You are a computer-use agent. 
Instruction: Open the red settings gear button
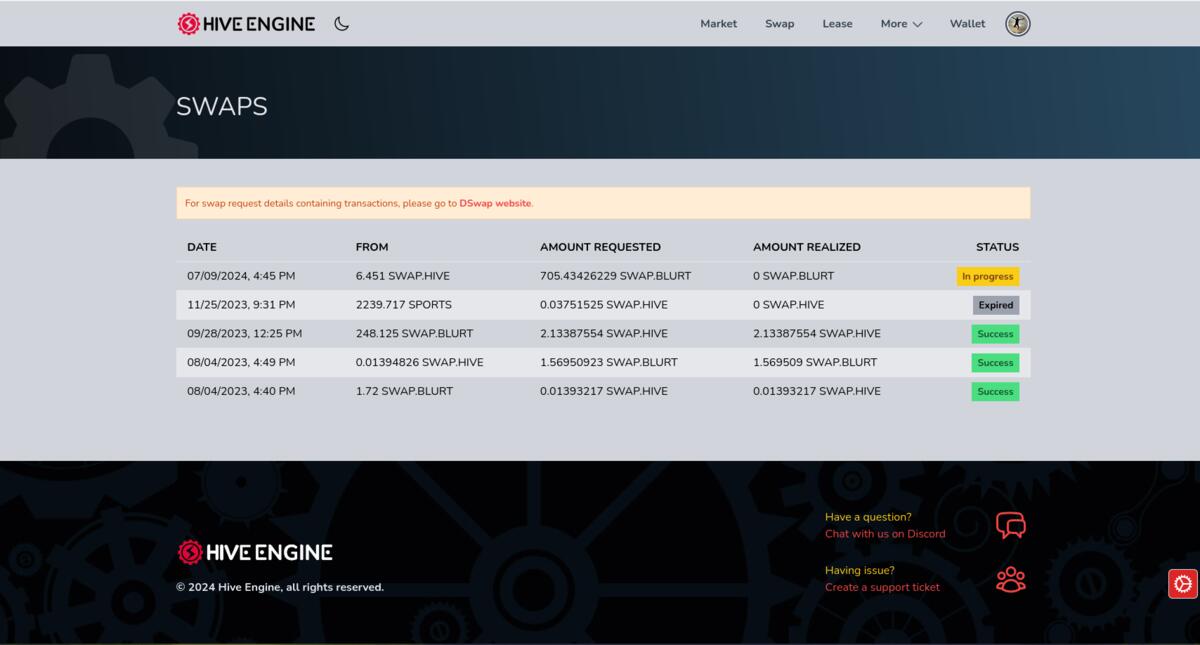click(x=1183, y=584)
